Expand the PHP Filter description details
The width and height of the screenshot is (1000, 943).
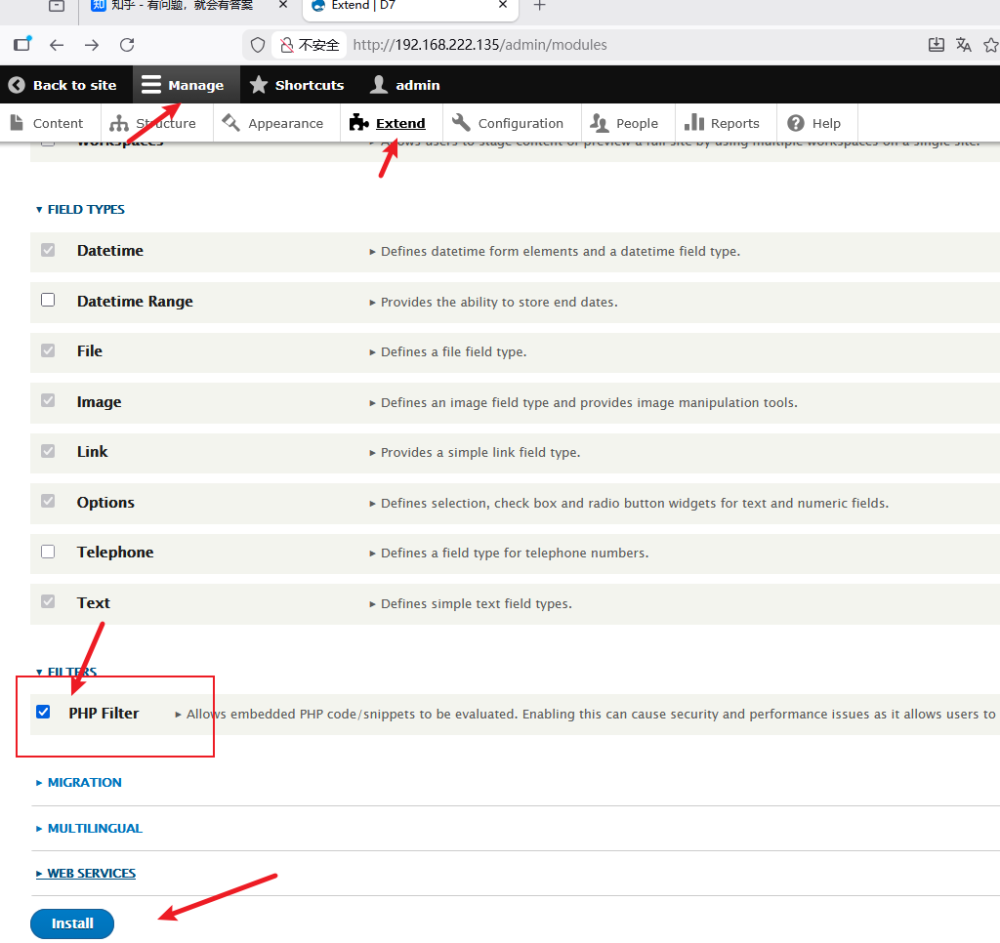click(587, 715)
